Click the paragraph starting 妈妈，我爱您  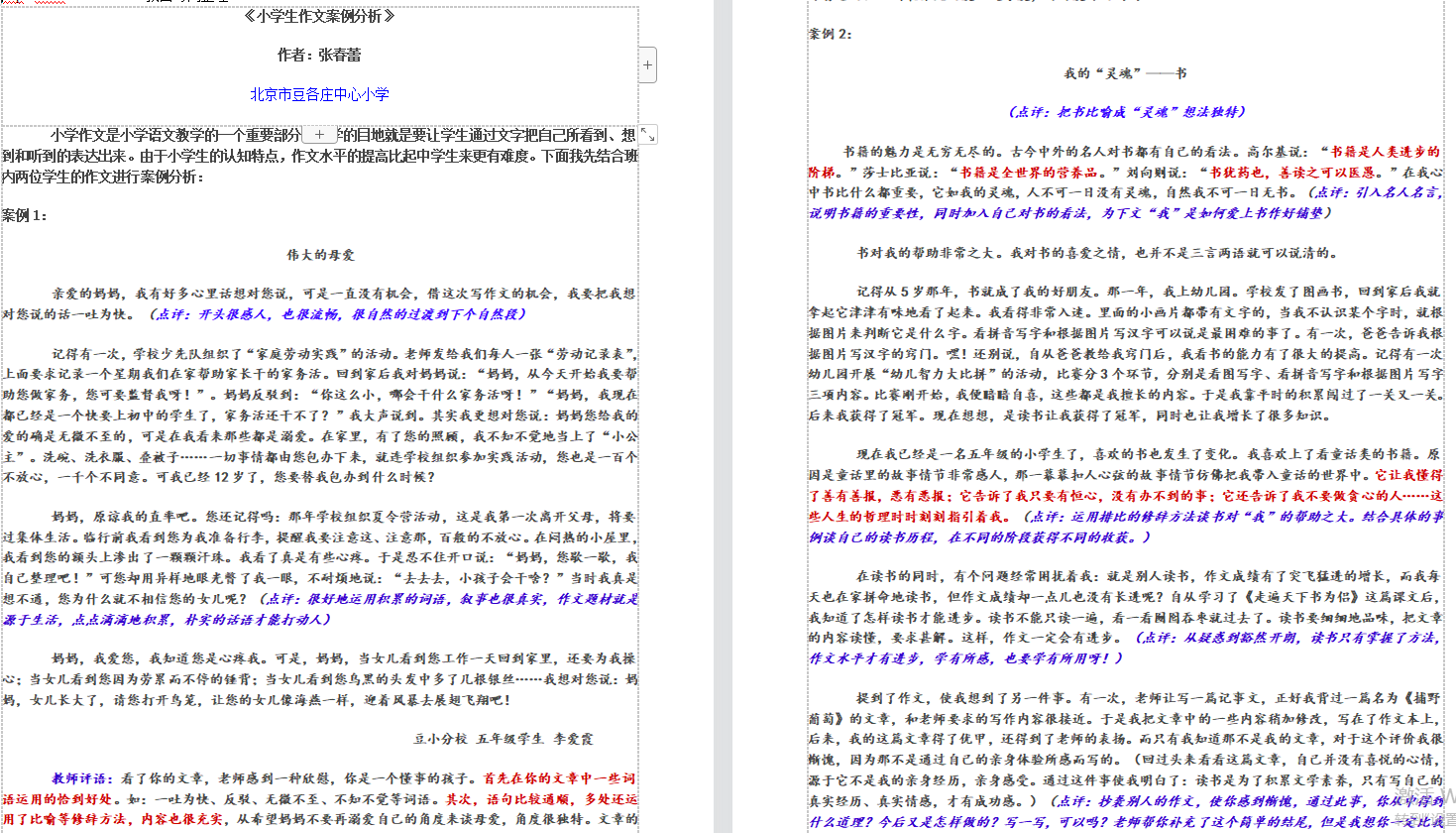(x=319, y=679)
